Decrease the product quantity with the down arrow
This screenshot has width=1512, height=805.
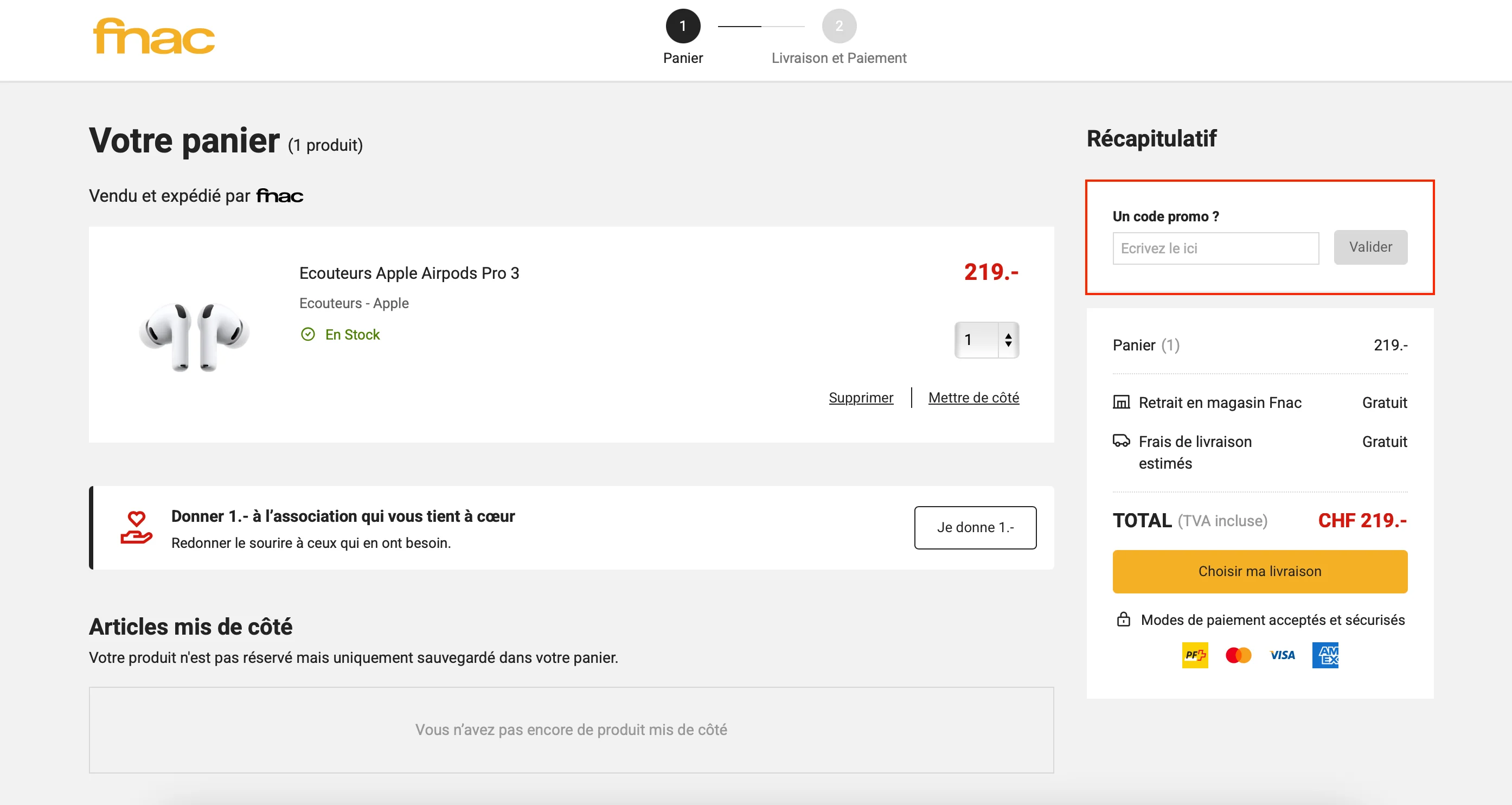click(1007, 344)
